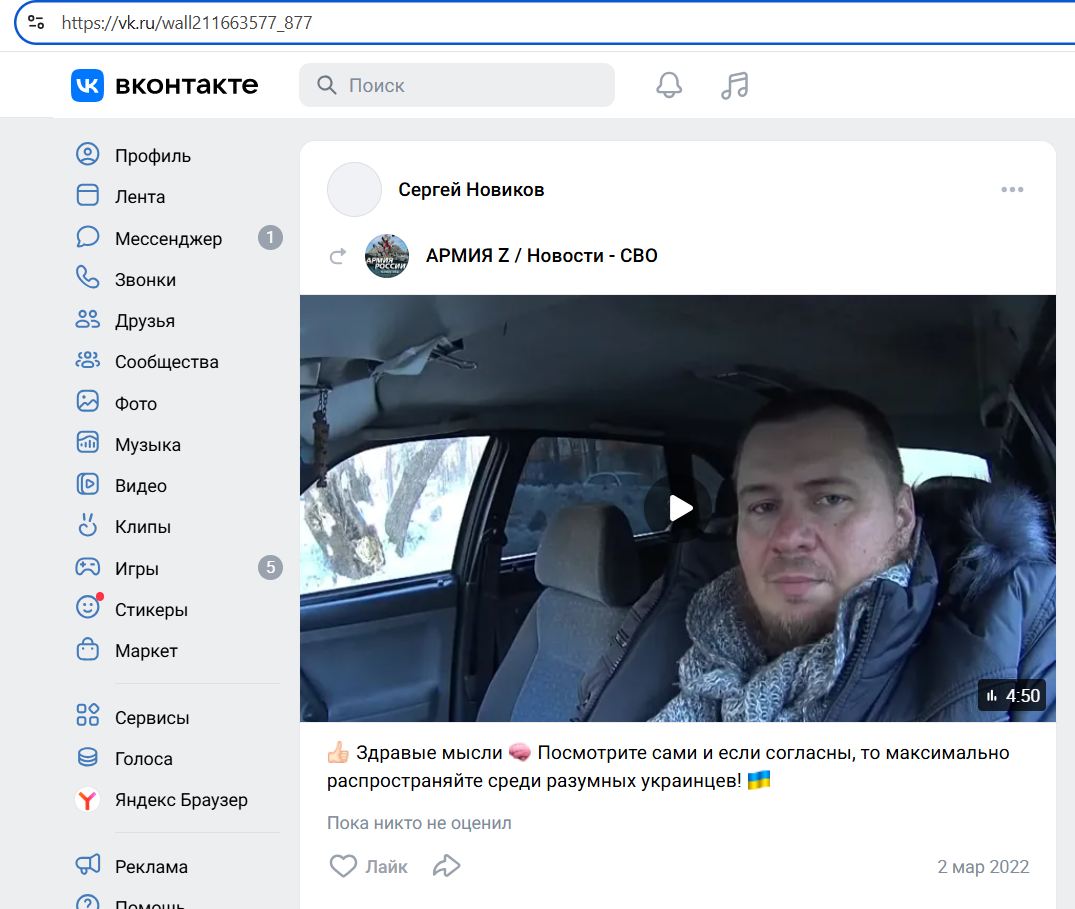This screenshot has height=909, width=1075.
Task: Click the Сообщества group icon
Action: tap(88, 360)
